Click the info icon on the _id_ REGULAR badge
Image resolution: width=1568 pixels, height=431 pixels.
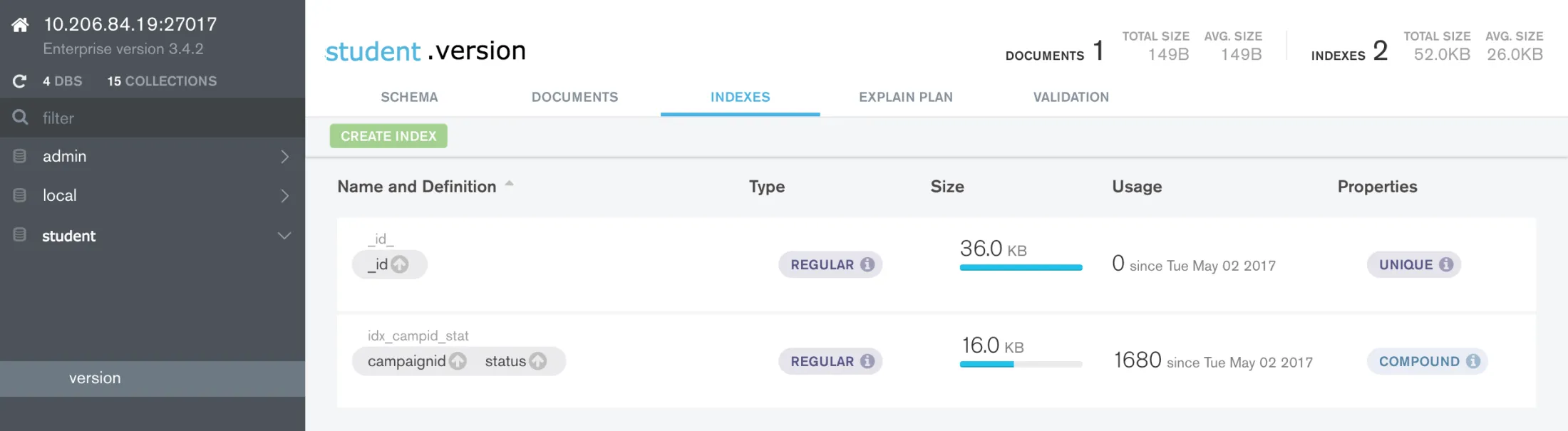pyautogui.click(x=867, y=264)
